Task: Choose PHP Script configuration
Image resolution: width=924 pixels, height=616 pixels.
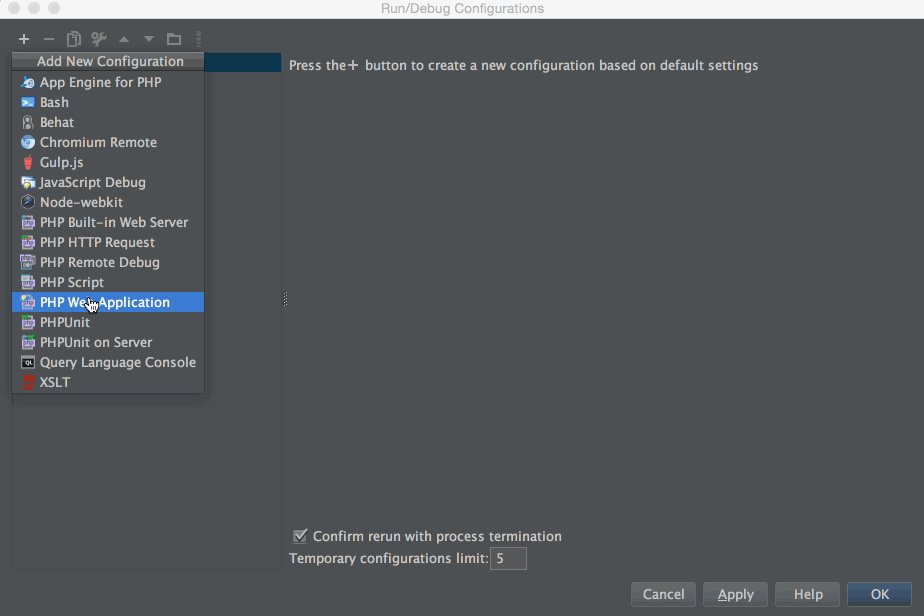Action: point(108,282)
